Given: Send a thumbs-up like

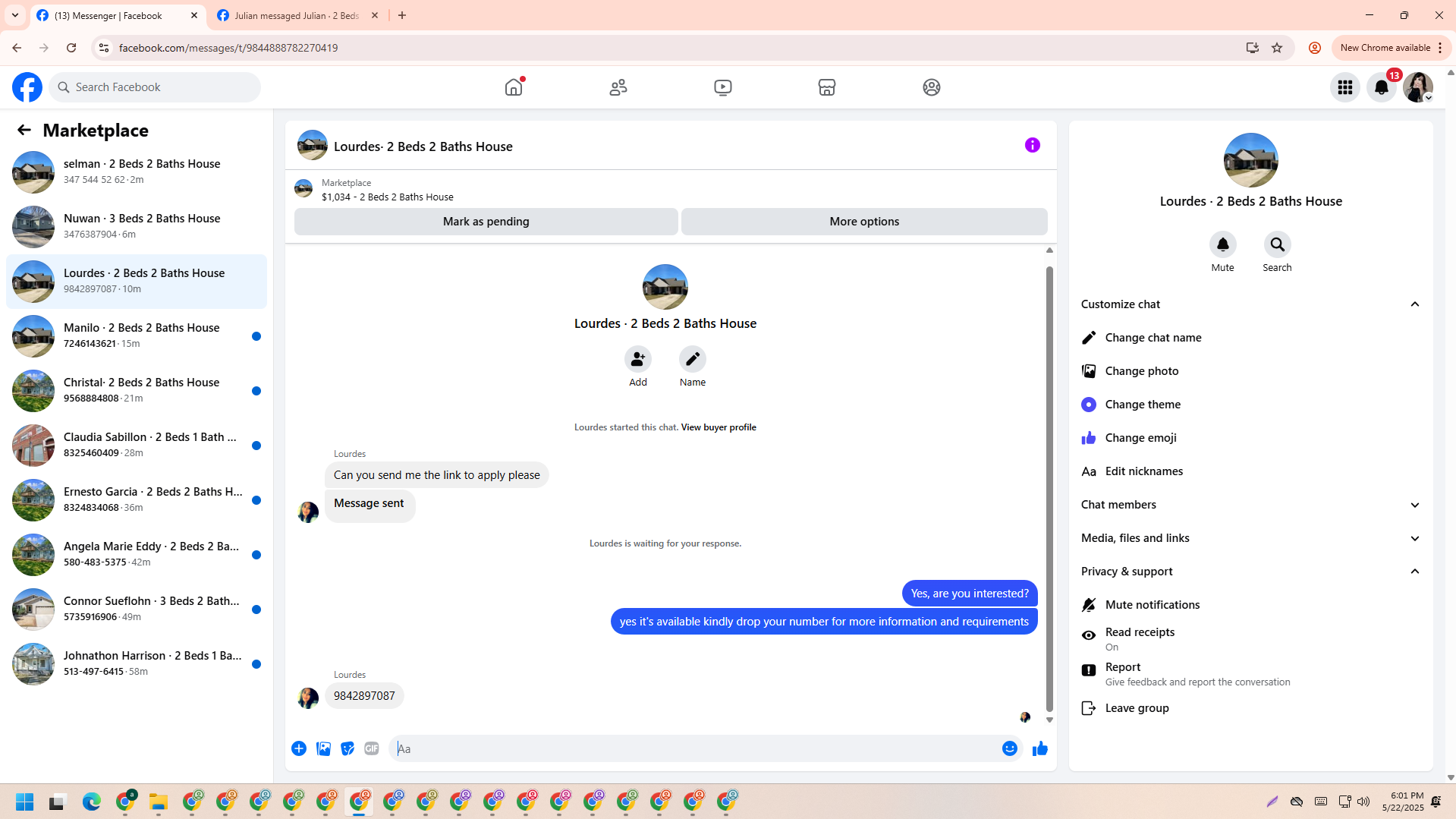Looking at the screenshot, I should coord(1040,748).
